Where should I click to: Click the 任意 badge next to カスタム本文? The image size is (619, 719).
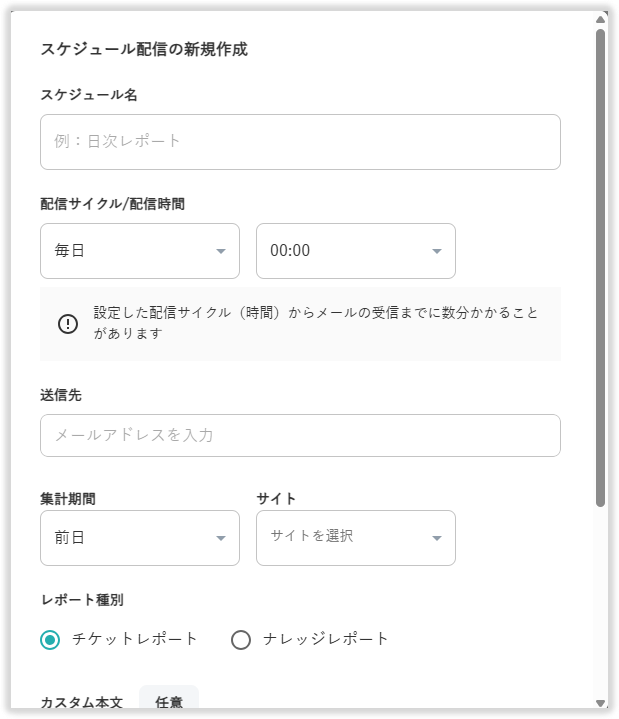pyautogui.click(x=169, y=702)
